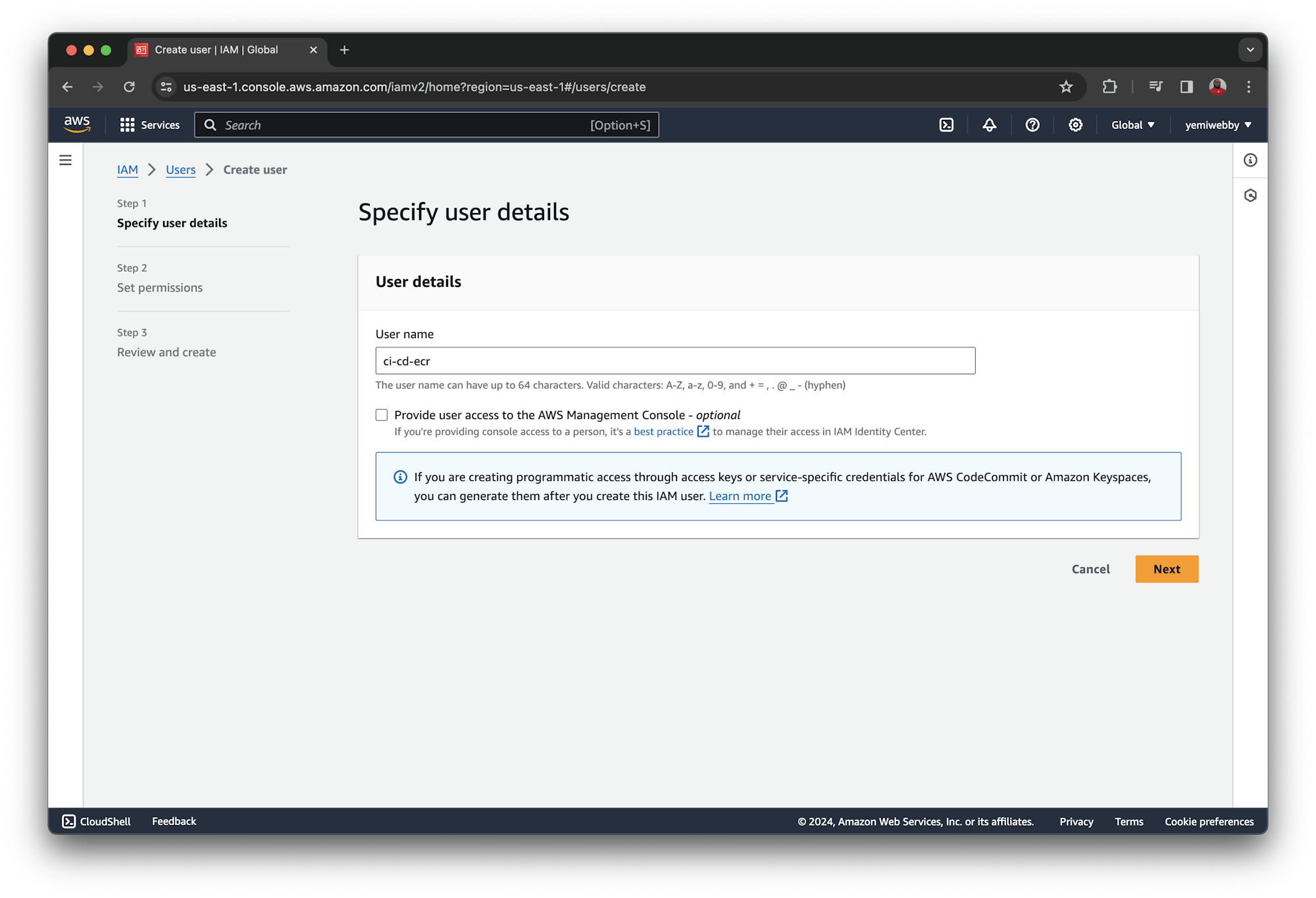
Task: Open the settings gear icon
Action: pyautogui.click(x=1075, y=125)
